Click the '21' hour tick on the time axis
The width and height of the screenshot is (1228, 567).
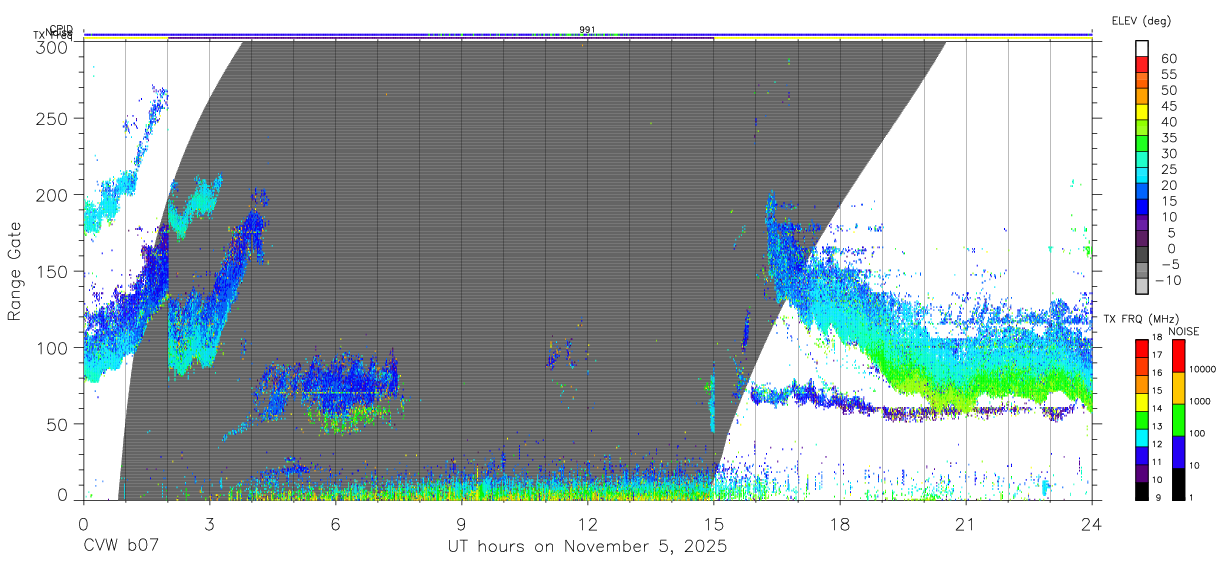[965, 523]
